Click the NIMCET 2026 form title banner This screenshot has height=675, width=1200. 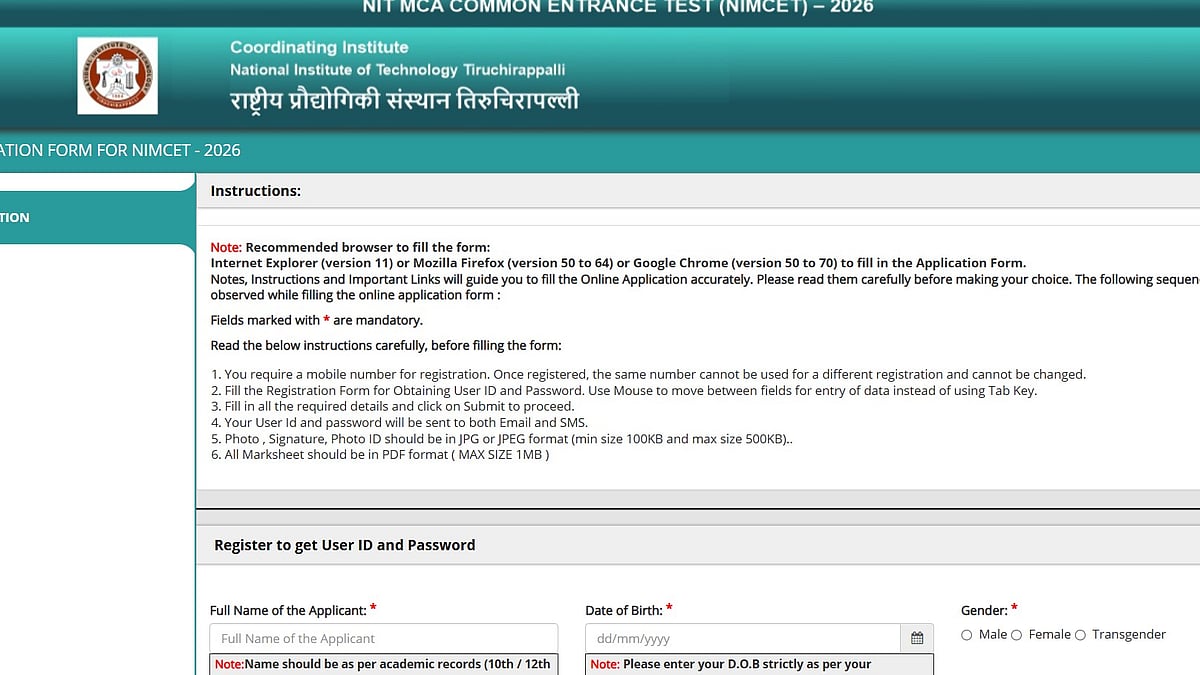(x=120, y=149)
